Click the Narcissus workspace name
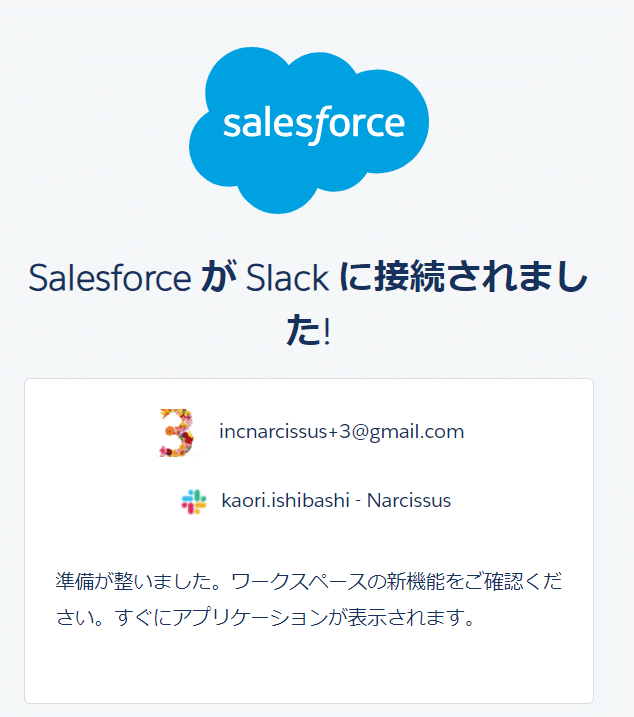The image size is (634, 717). click(x=409, y=501)
